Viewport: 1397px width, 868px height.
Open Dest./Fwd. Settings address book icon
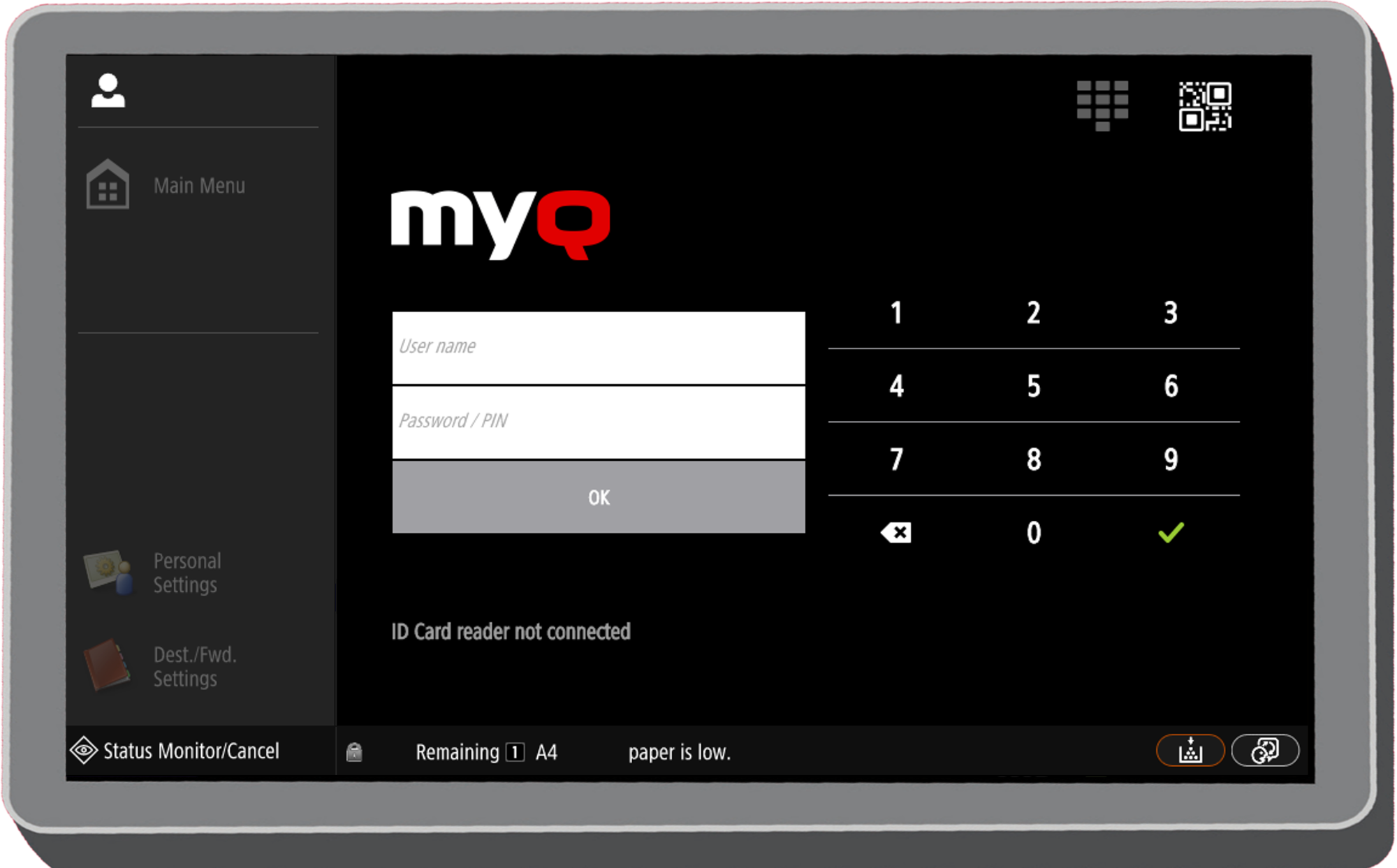(x=107, y=665)
